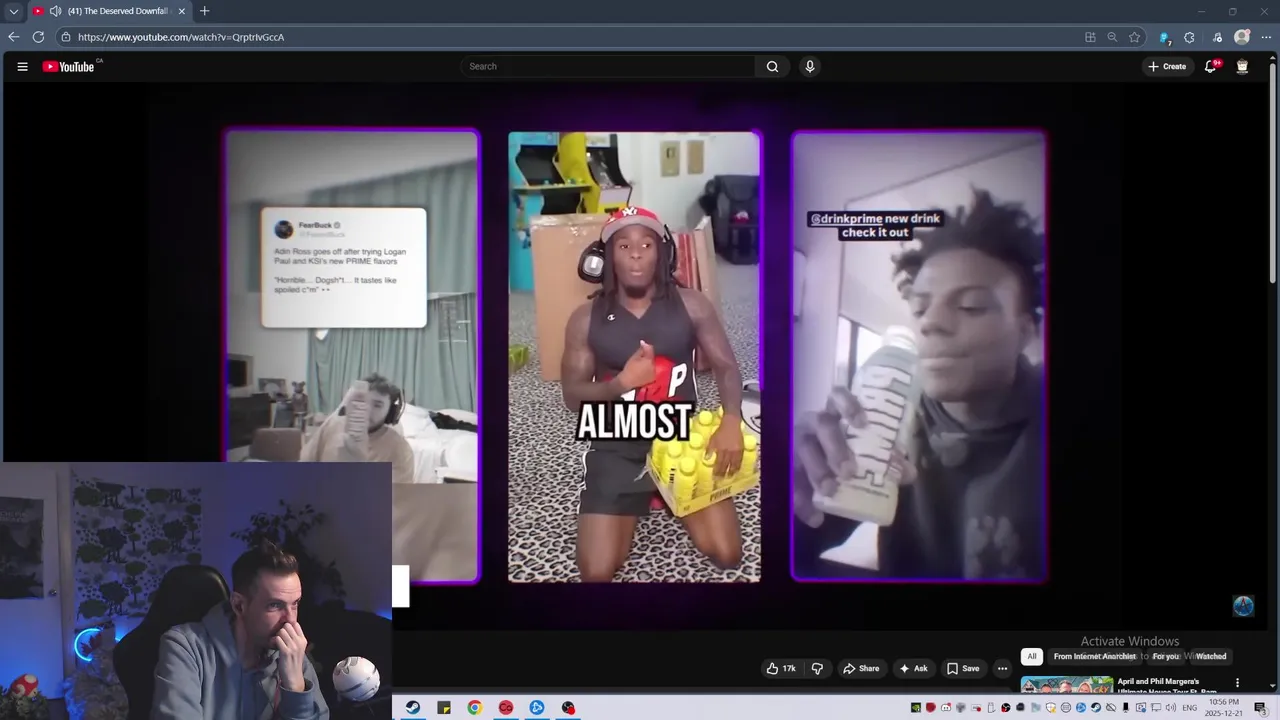Open Windows notification center icon

[x=1260, y=707]
